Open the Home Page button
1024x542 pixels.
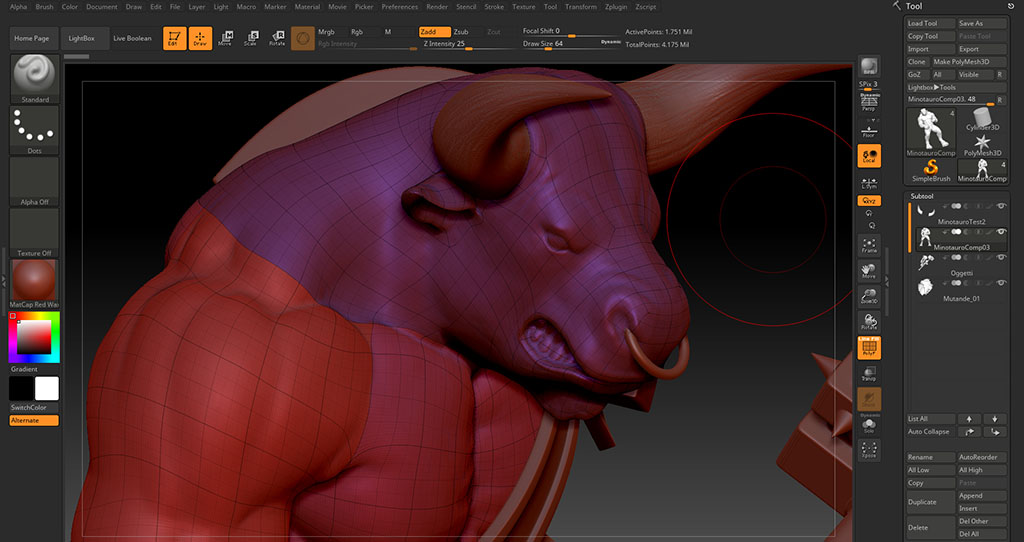[32, 39]
